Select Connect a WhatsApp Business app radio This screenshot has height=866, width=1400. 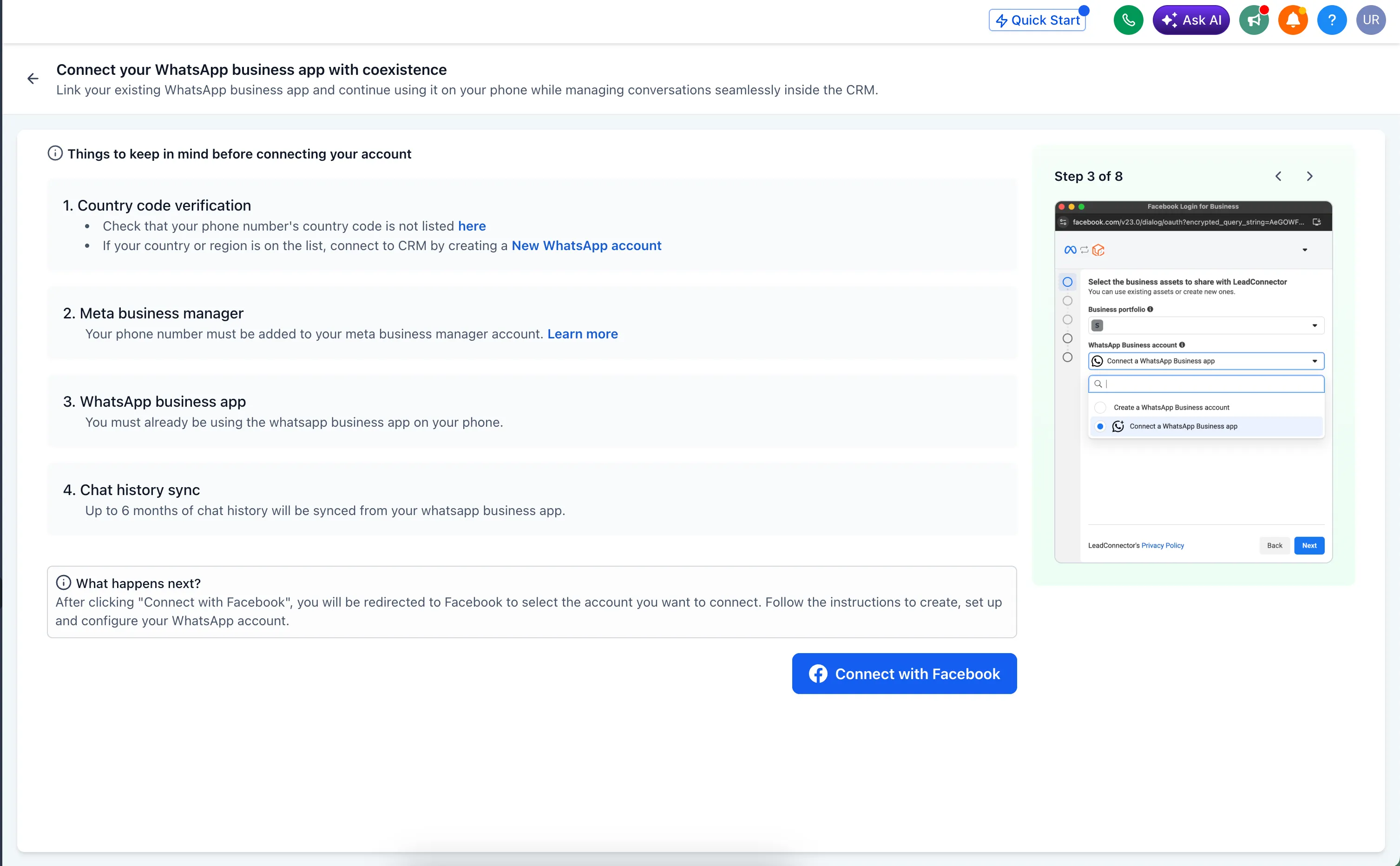tap(1099, 427)
